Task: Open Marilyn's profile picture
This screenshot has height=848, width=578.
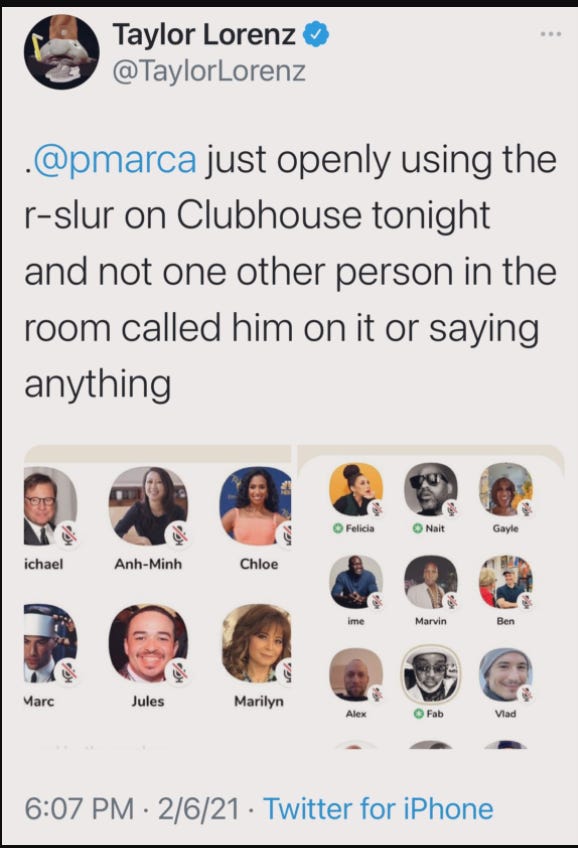Action: click(256, 643)
